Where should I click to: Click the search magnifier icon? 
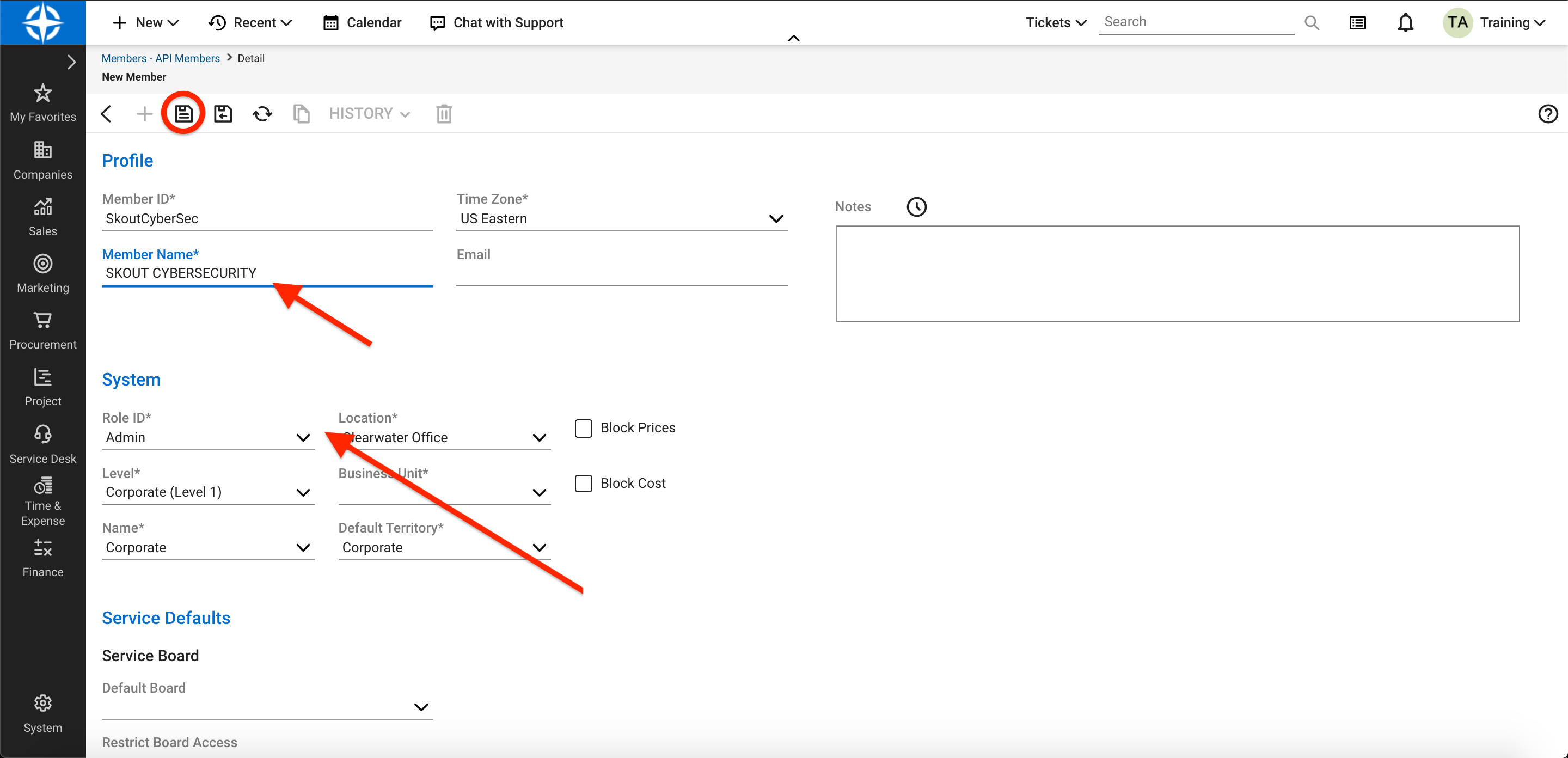(x=1312, y=22)
